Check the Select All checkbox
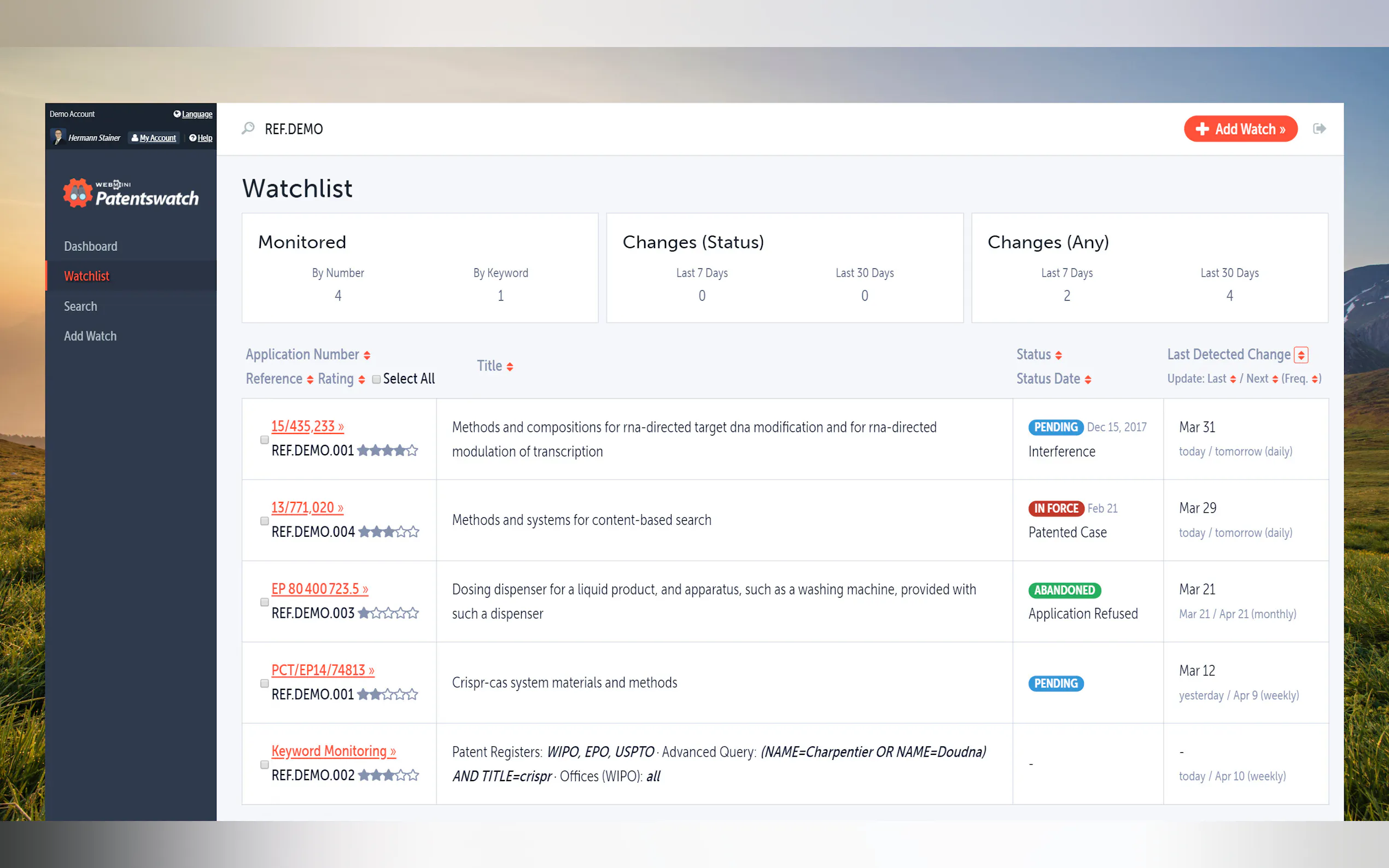 coord(376,379)
